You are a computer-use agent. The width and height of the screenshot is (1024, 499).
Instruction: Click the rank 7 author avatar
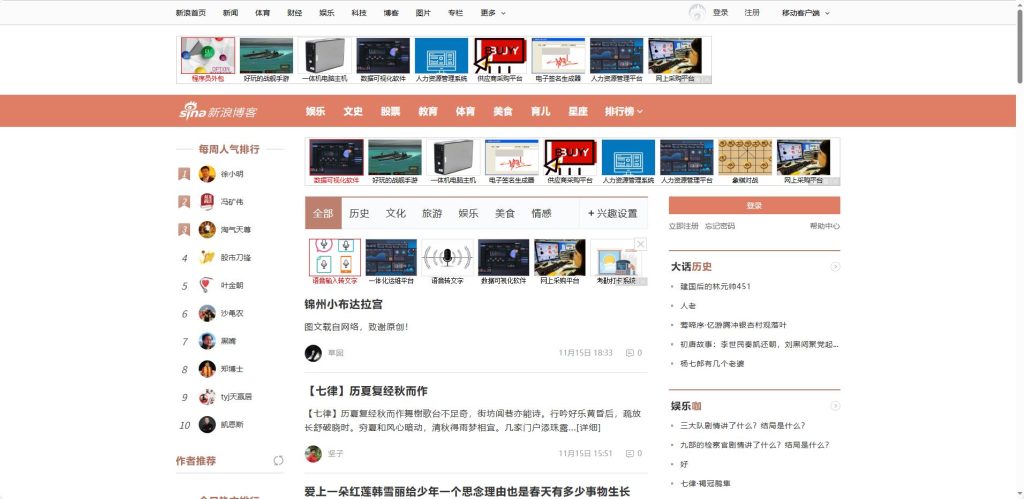(x=207, y=341)
